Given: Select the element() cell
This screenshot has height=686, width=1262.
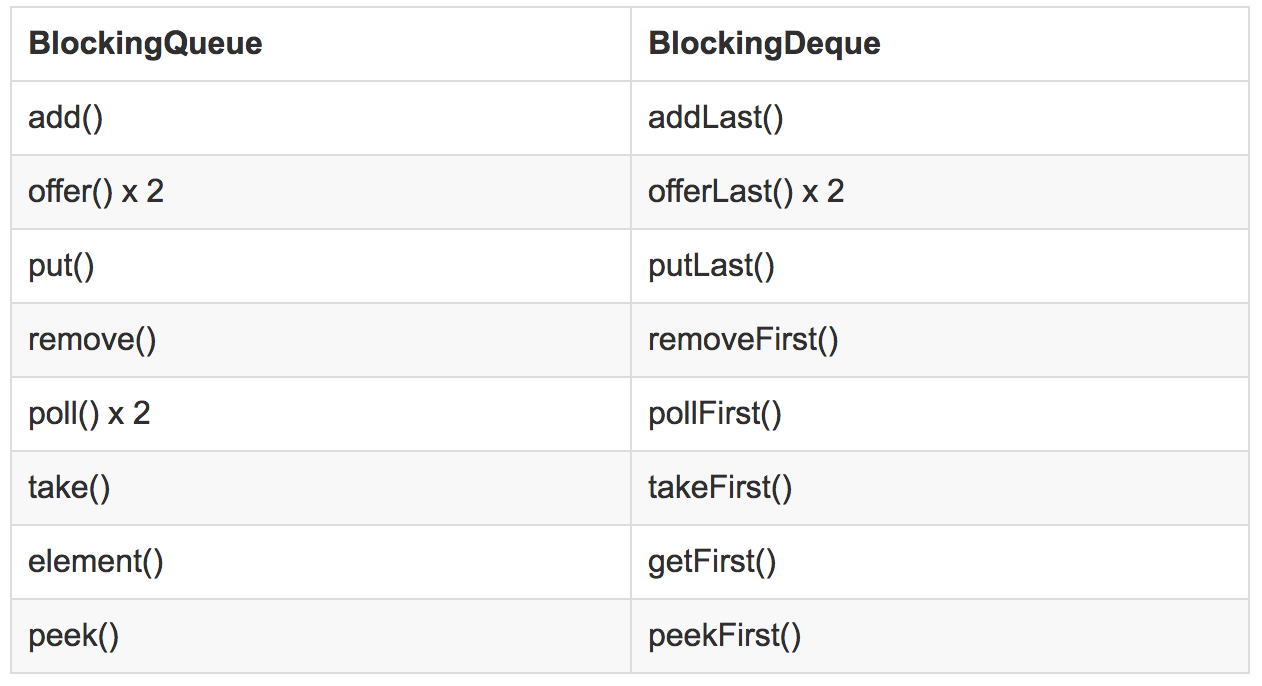Looking at the screenshot, I should point(321,562).
